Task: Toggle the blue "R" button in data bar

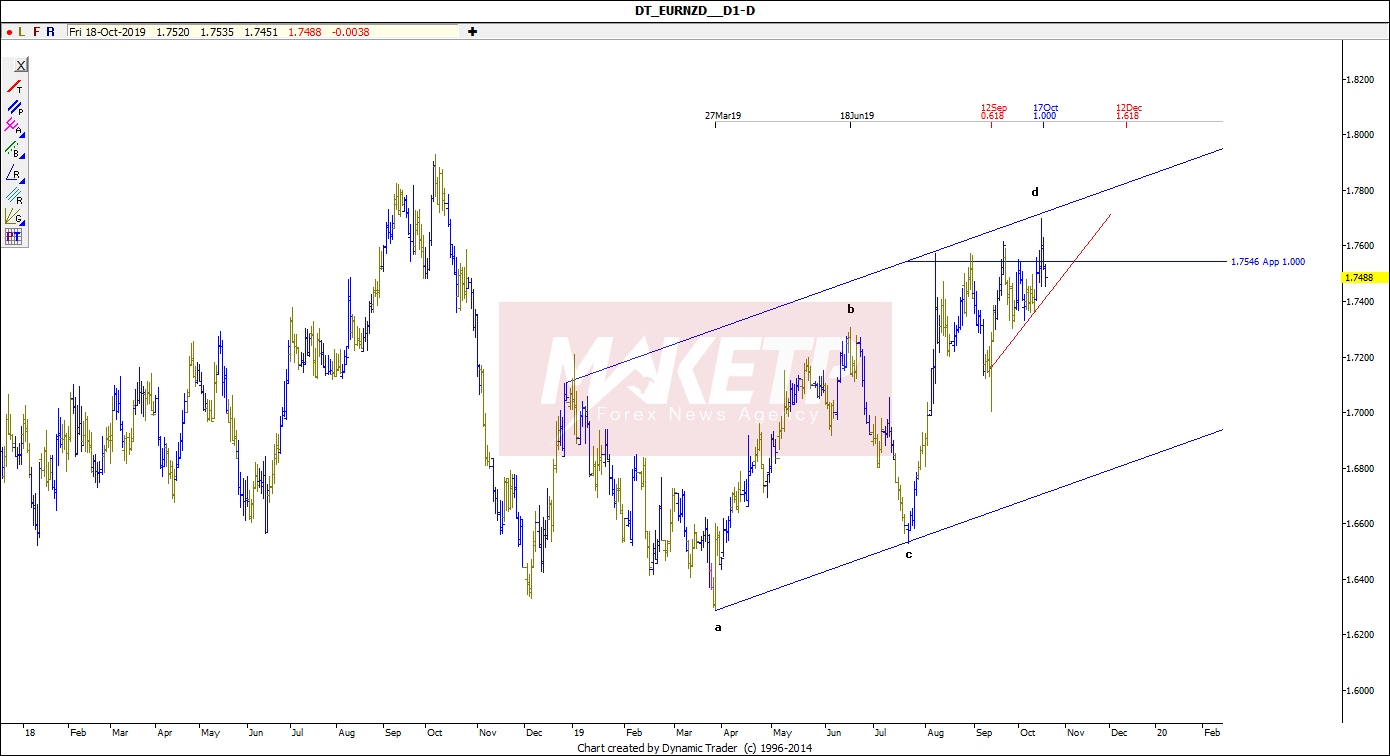Action: pos(50,32)
